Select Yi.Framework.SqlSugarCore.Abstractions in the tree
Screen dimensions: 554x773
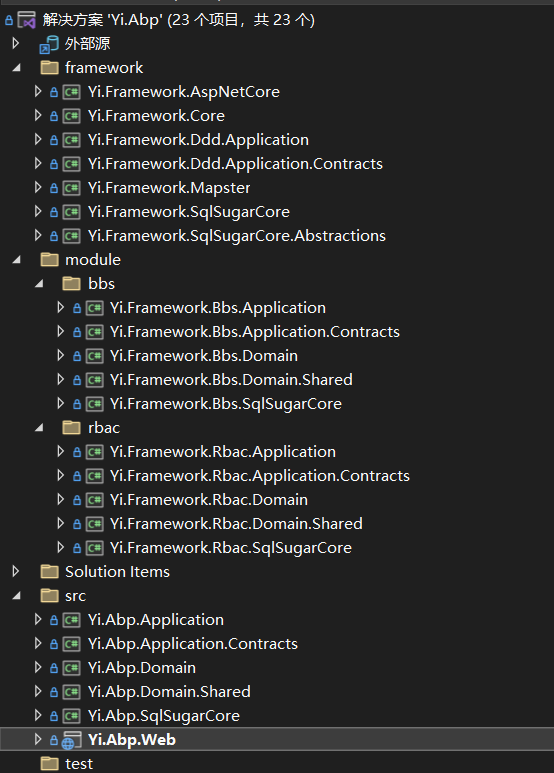pyautogui.click(x=237, y=236)
